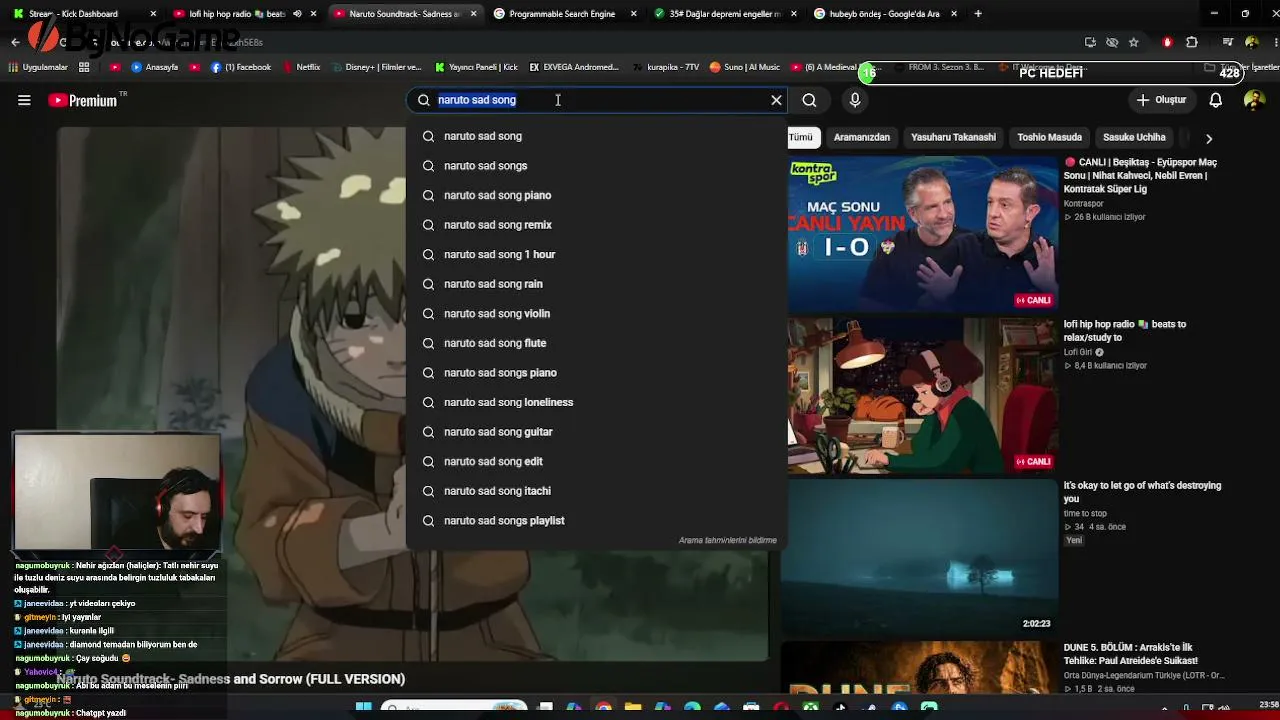
Task: Click the magnifier search button
Action: [810, 100]
